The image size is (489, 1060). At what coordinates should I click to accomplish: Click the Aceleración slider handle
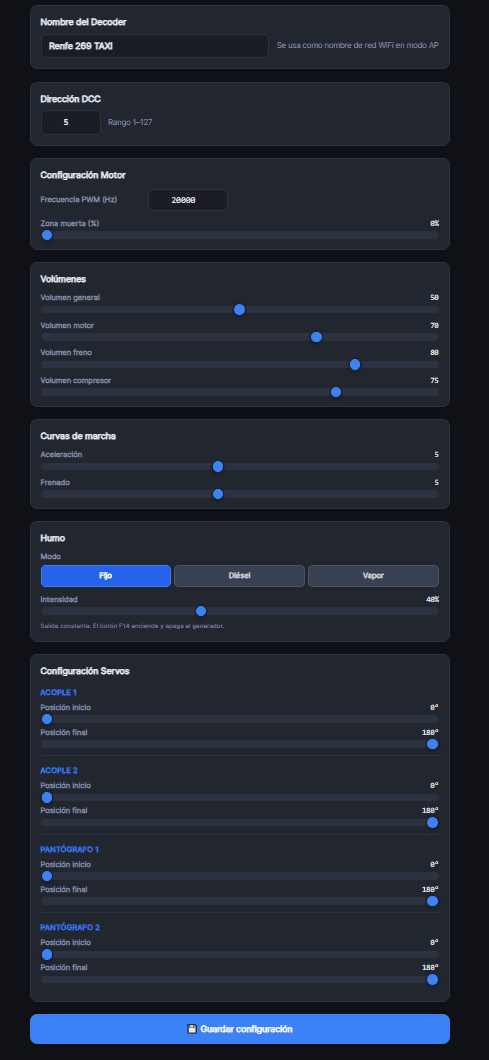tap(218, 466)
